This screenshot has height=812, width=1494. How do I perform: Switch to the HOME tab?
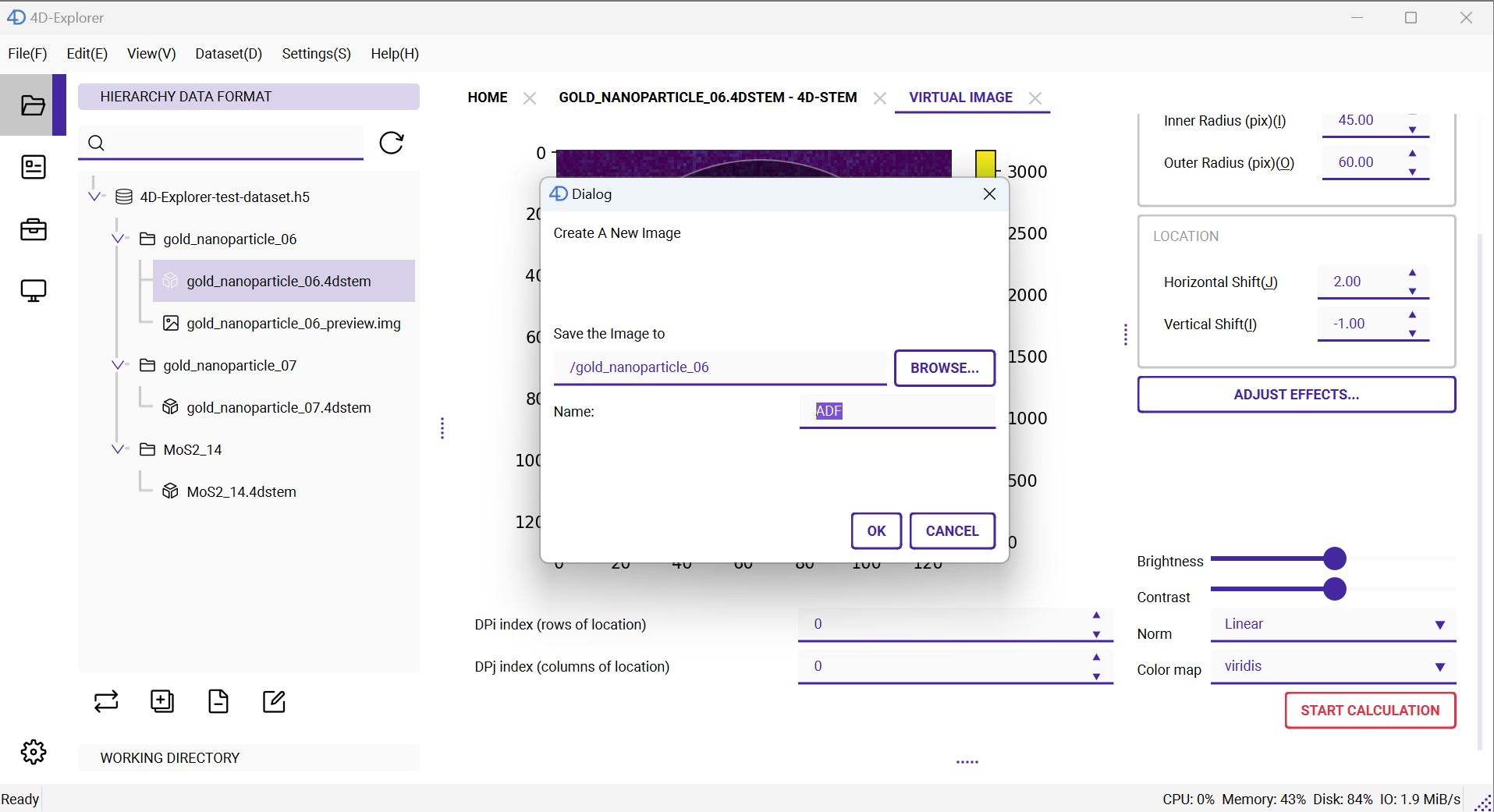488,98
